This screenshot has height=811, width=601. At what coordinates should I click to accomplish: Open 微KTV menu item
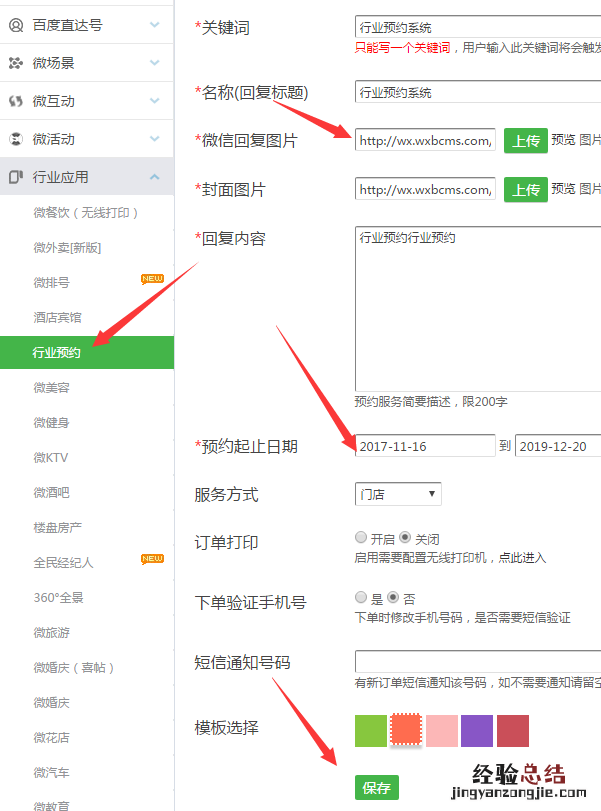51,458
